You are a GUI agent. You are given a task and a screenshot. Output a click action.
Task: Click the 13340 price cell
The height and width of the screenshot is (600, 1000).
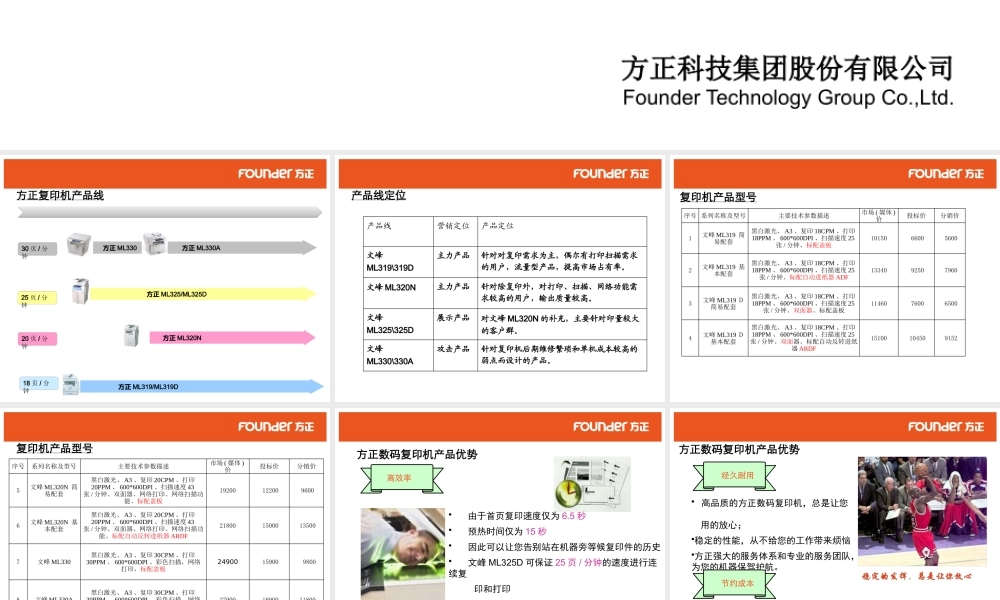879,270
